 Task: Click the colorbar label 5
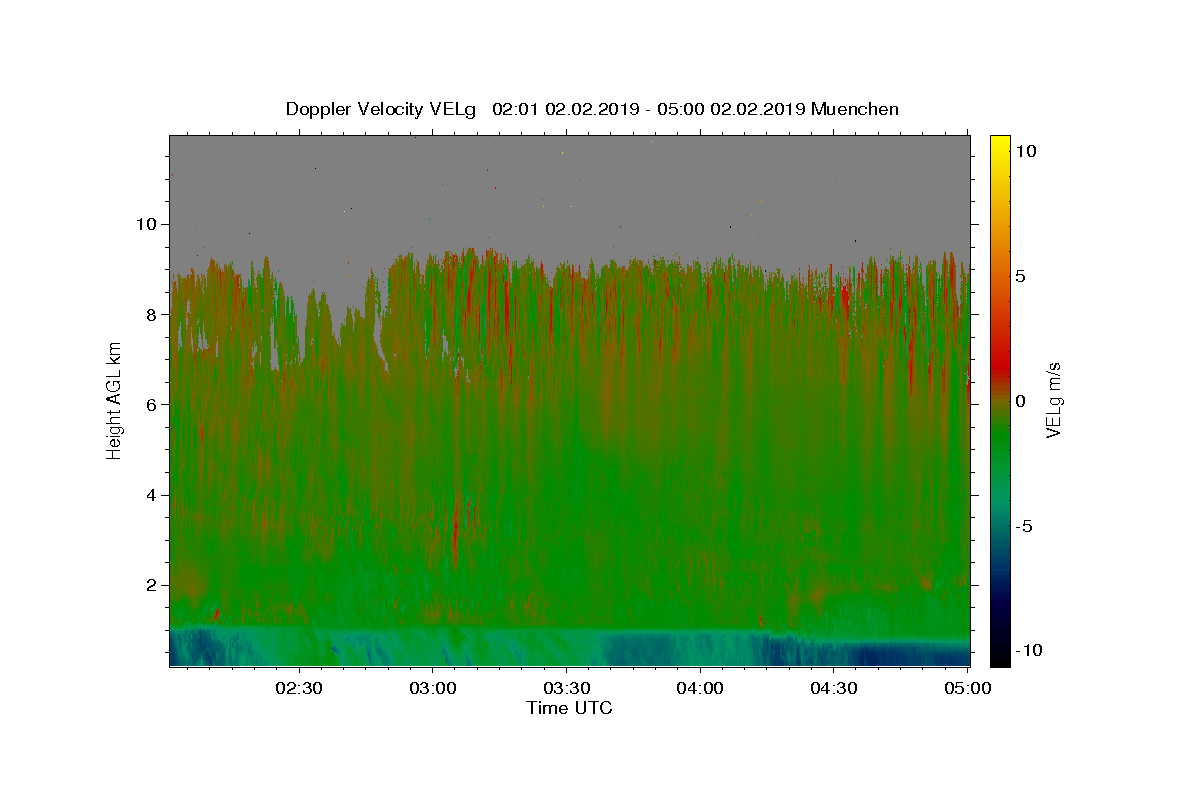click(1020, 276)
